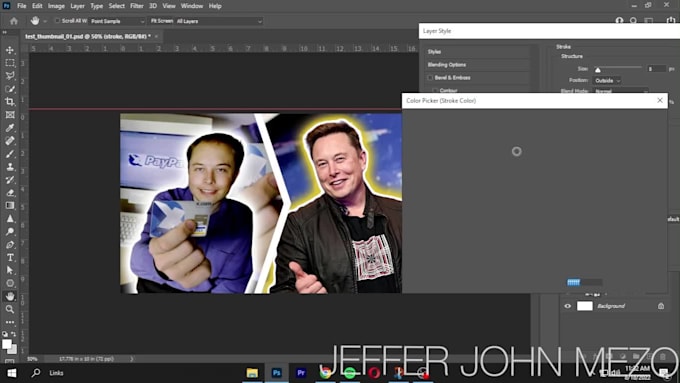Select the Brush tool
Image resolution: width=680 pixels, height=383 pixels.
tap(10, 154)
